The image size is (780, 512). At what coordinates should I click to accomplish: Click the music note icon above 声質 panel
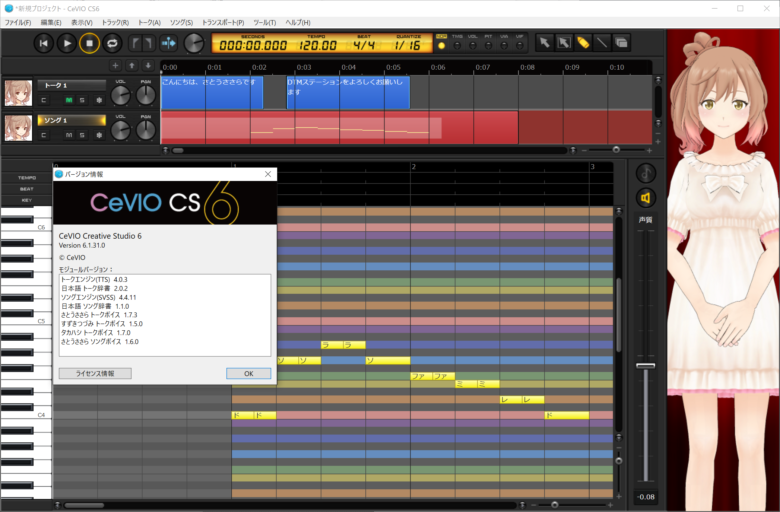pos(646,173)
